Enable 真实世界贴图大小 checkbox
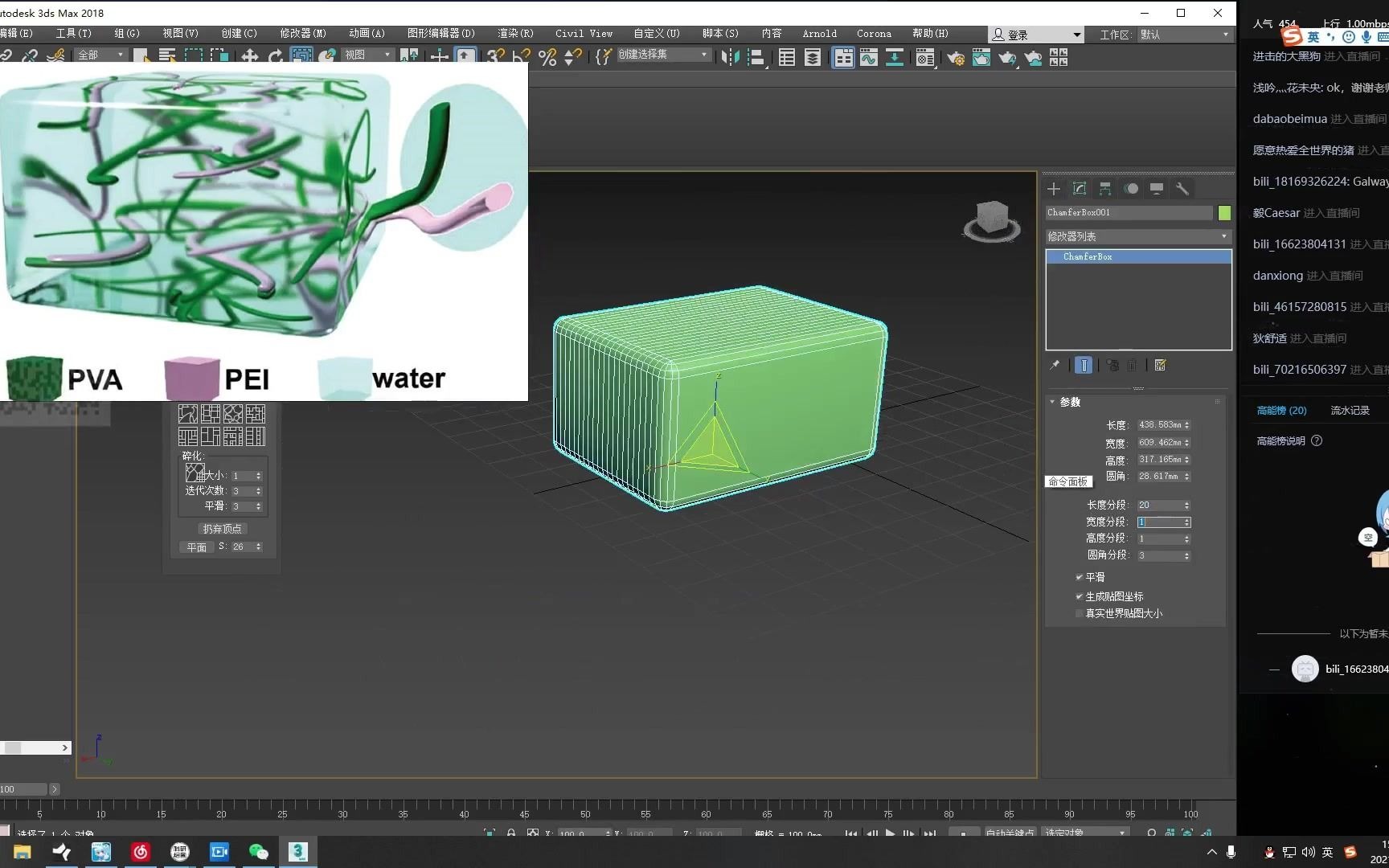 pos(1079,613)
